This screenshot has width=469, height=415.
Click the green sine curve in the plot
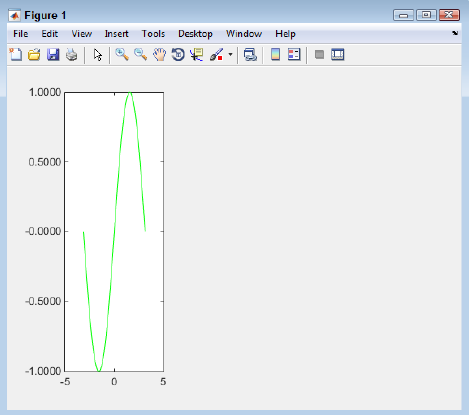(114, 231)
